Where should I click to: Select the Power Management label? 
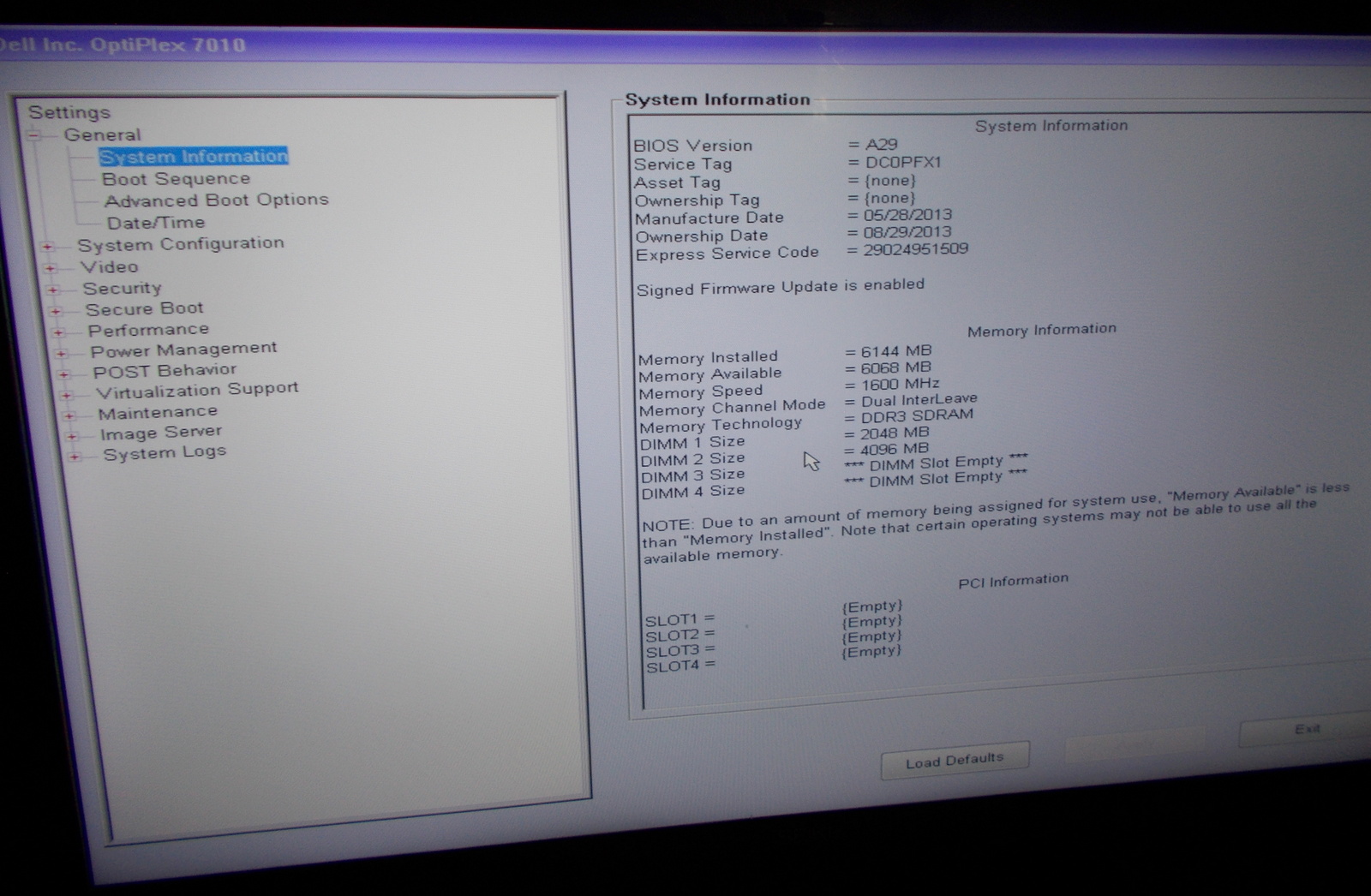pyautogui.click(x=183, y=349)
